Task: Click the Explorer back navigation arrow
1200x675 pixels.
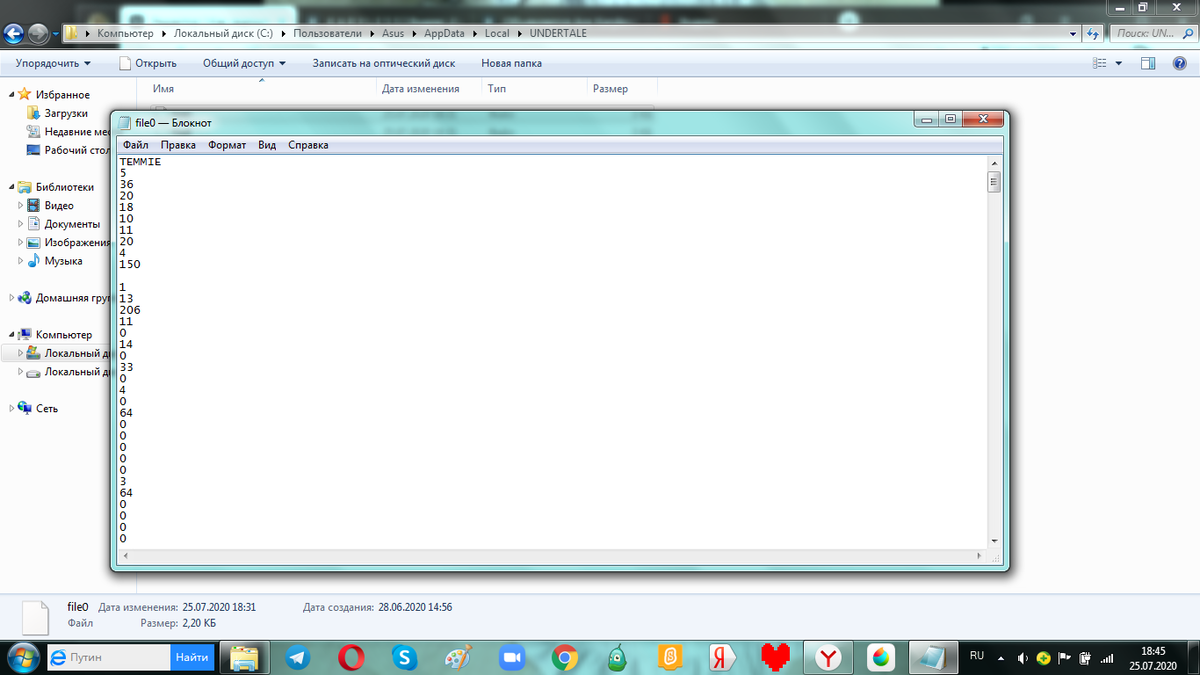Action: [14, 33]
